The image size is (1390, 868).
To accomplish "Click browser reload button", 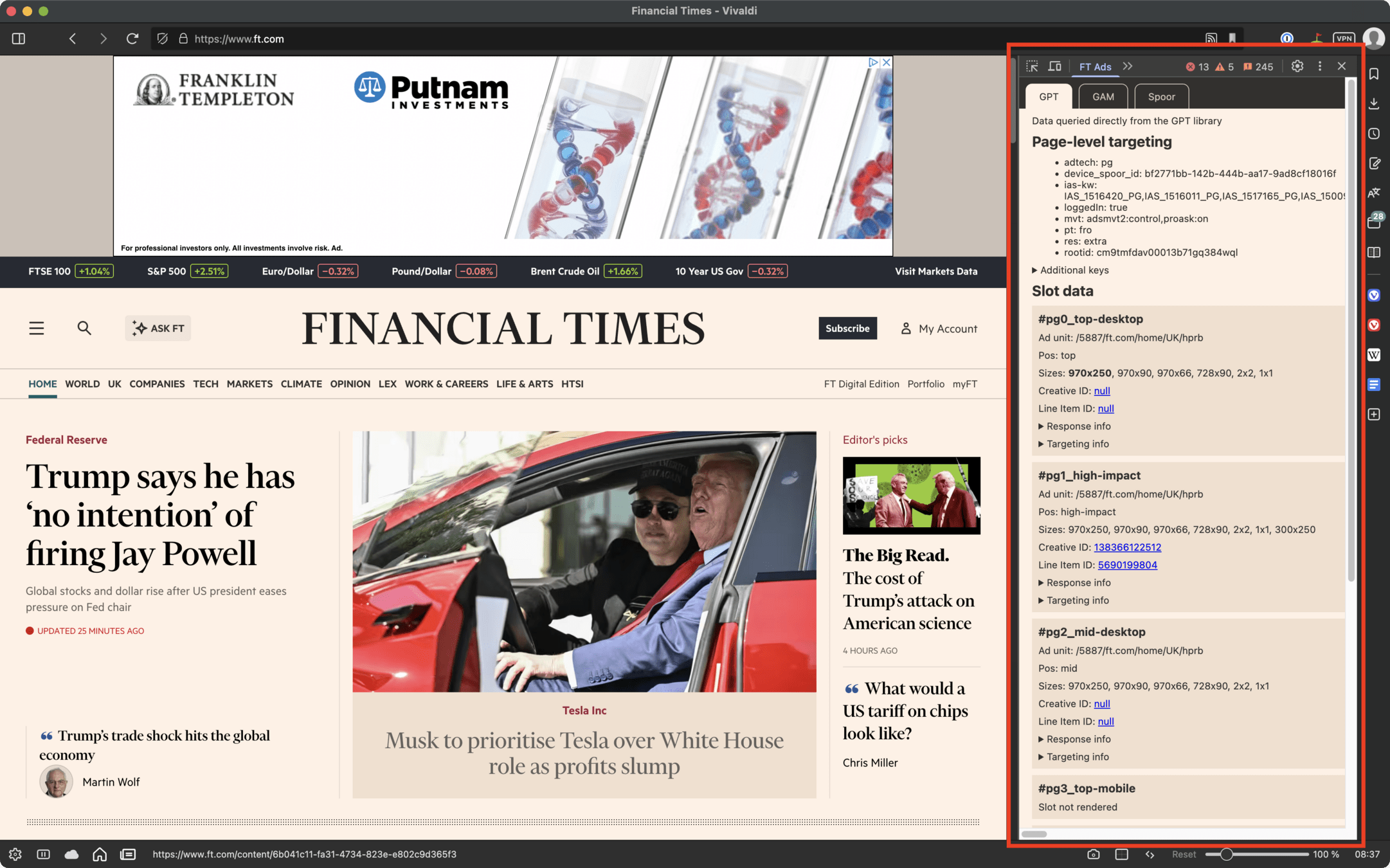I will [132, 39].
